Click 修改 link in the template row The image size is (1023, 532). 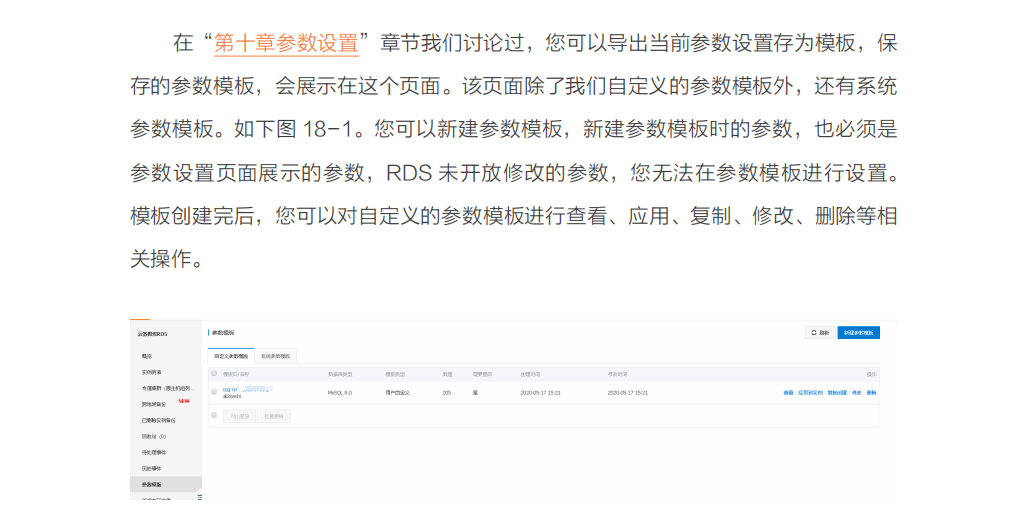[857, 393]
